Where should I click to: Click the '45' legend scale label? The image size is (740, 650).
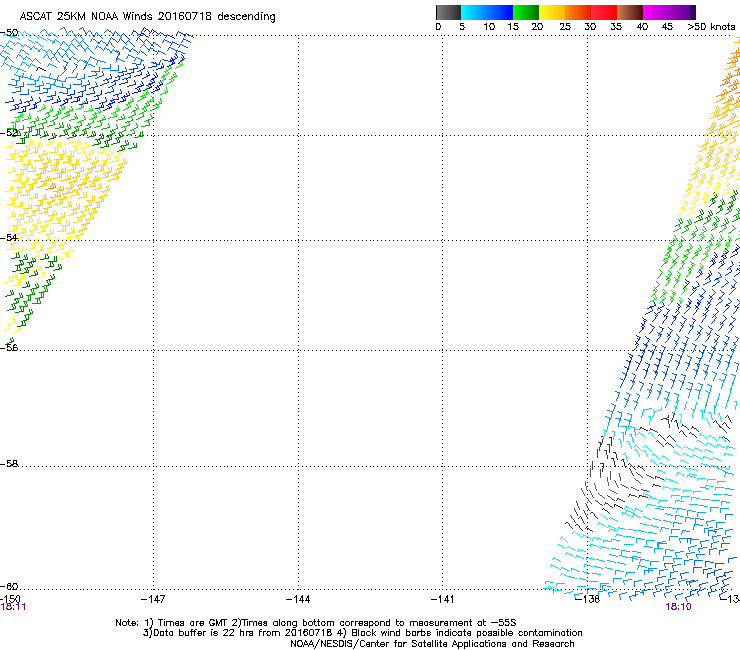(667, 26)
